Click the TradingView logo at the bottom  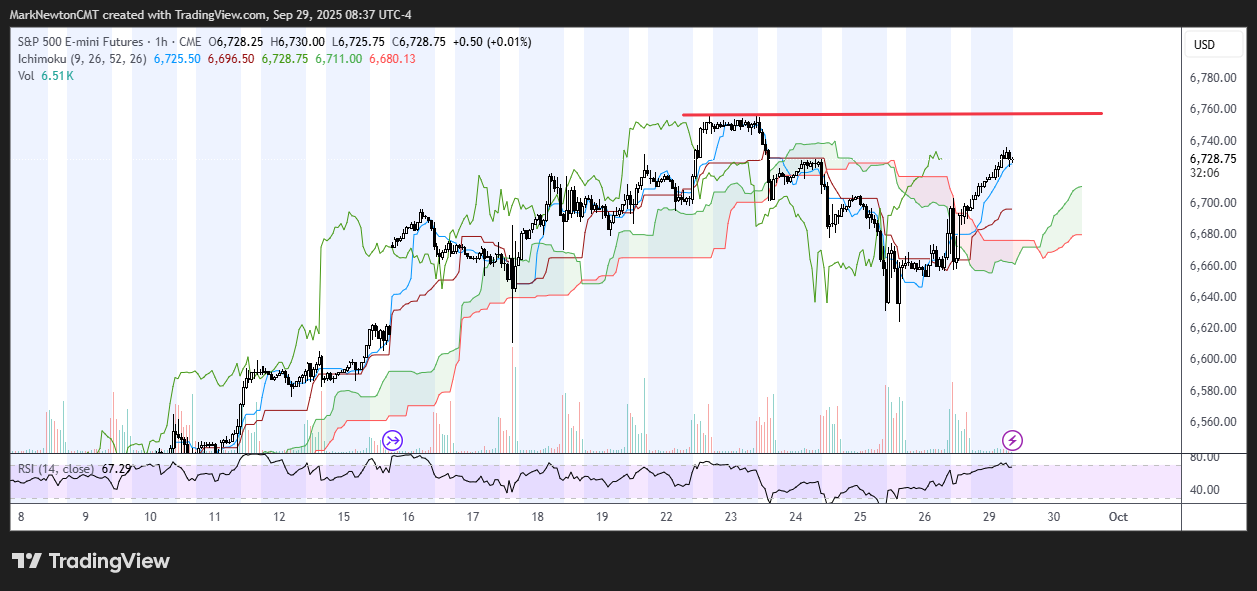(x=91, y=561)
